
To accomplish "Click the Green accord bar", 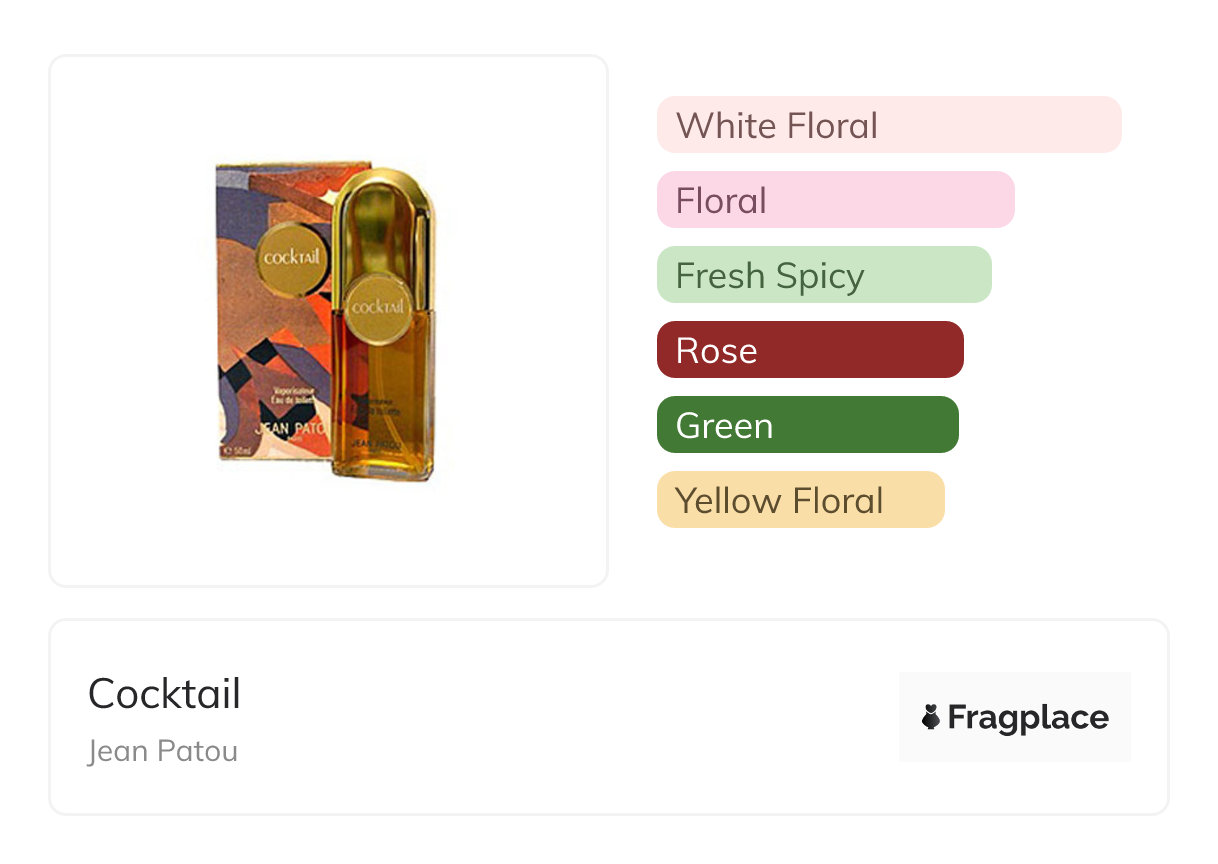I will (x=807, y=425).
